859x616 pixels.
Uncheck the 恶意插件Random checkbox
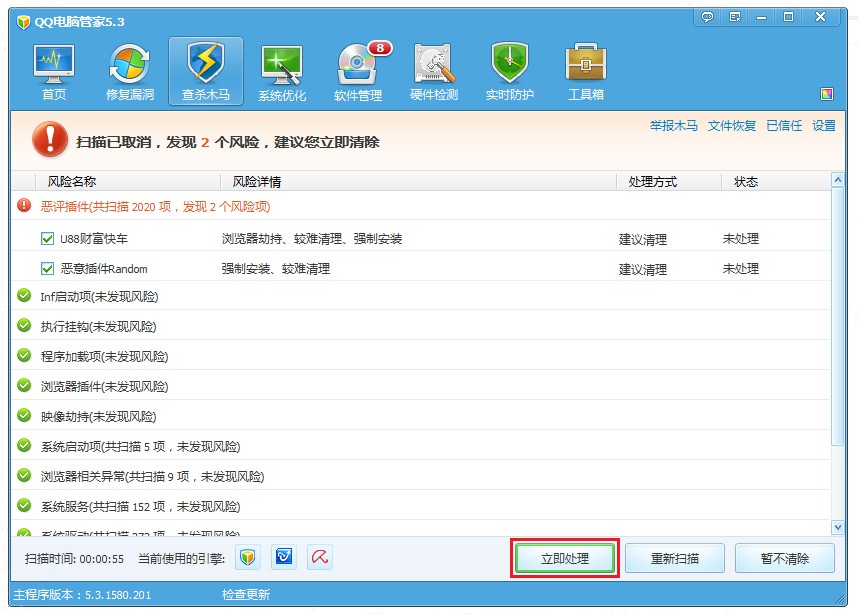coord(47,269)
